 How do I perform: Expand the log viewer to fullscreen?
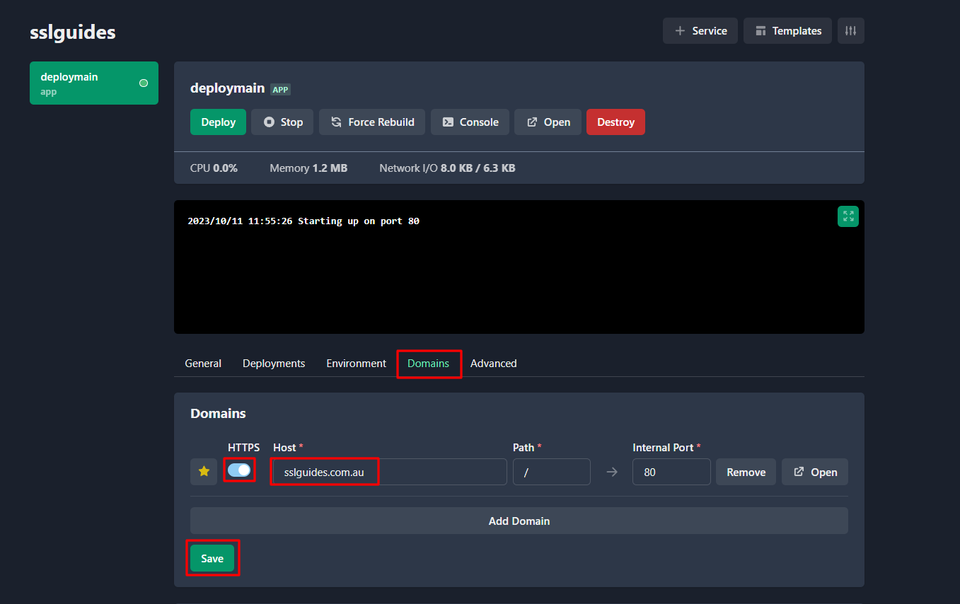click(x=847, y=216)
